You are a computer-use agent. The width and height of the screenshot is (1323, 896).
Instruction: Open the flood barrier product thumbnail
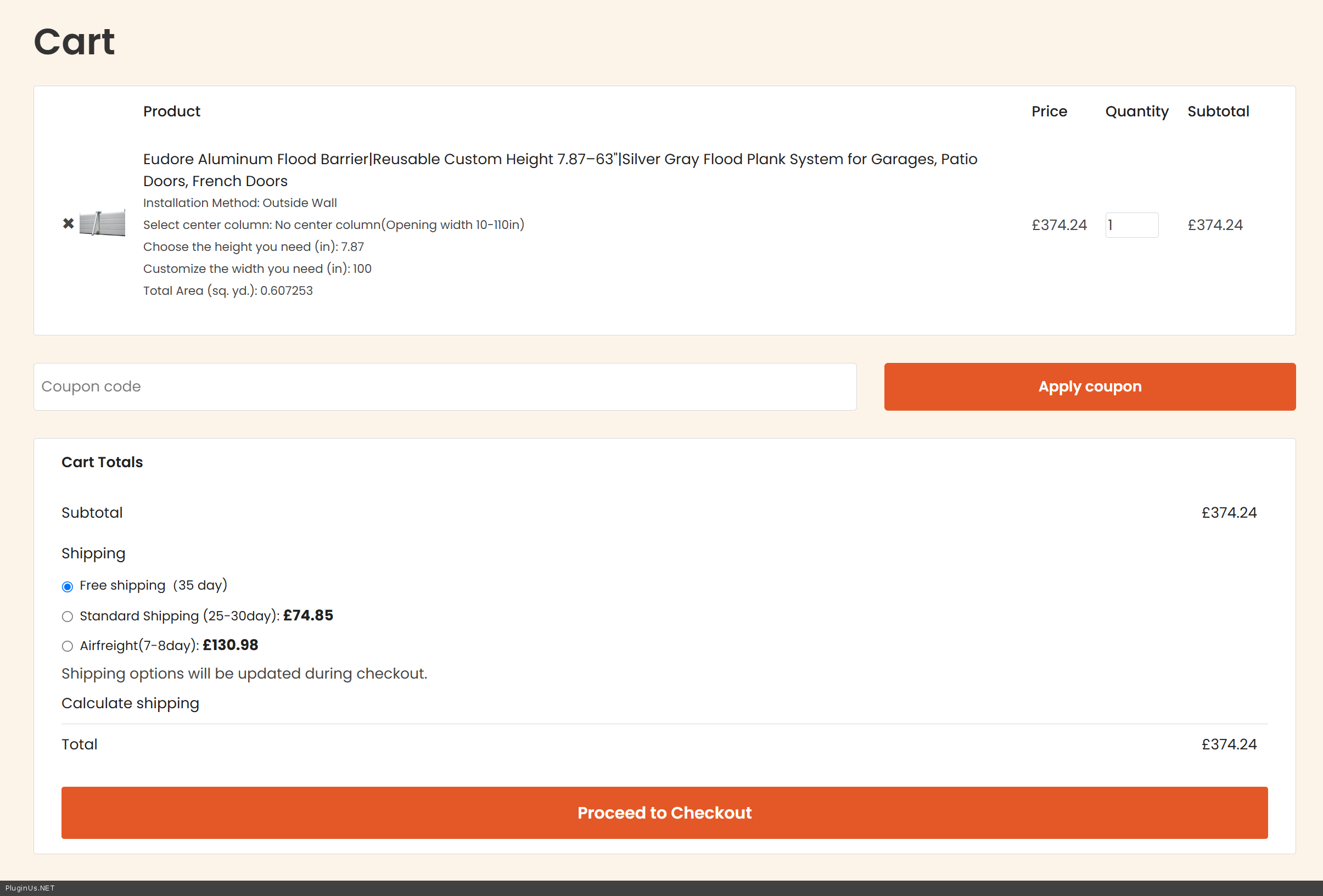tap(102, 223)
